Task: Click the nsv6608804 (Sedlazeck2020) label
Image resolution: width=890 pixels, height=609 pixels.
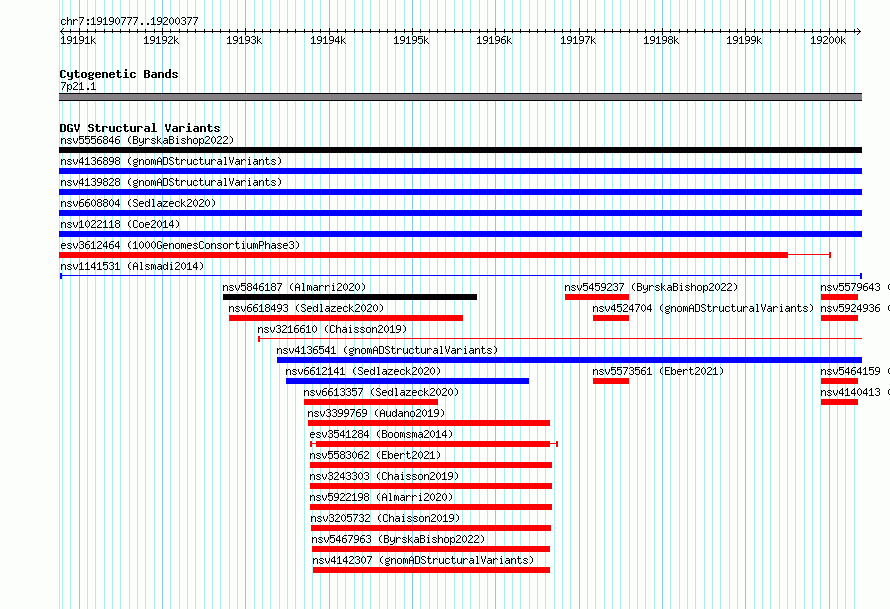Action: pyautogui.click(x=138, y=203)
